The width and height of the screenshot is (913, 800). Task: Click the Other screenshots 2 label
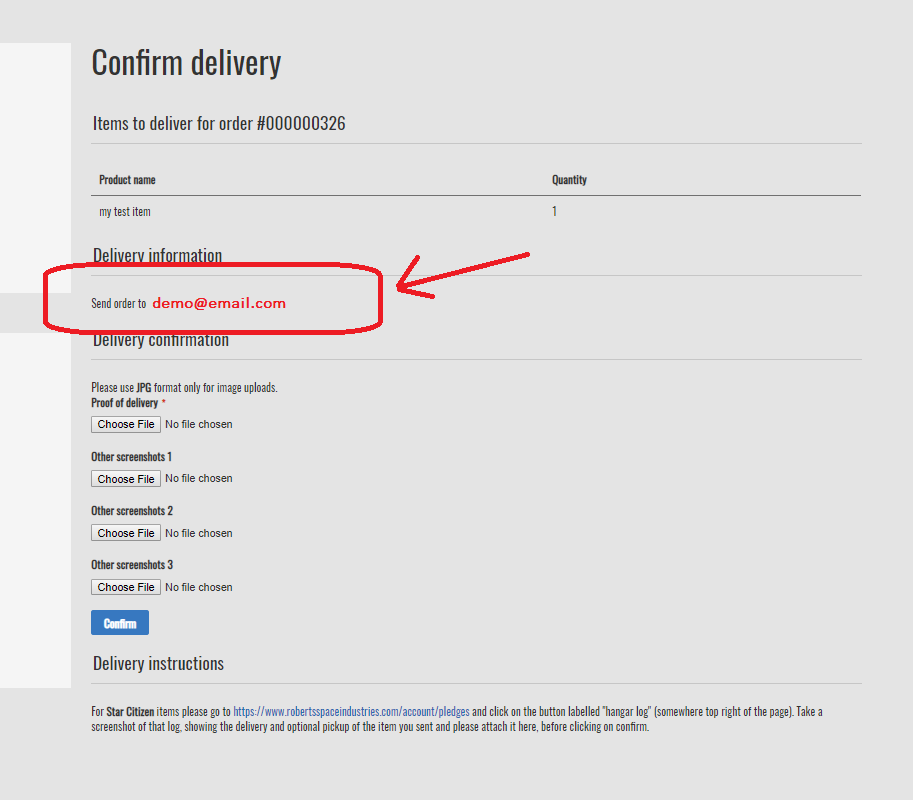[131, 511]
